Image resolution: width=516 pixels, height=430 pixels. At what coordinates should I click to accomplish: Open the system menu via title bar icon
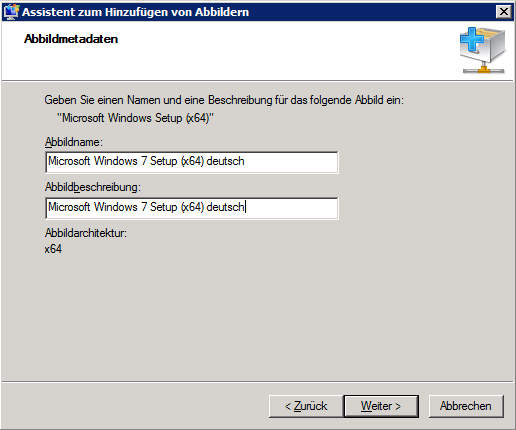(11, 12)
